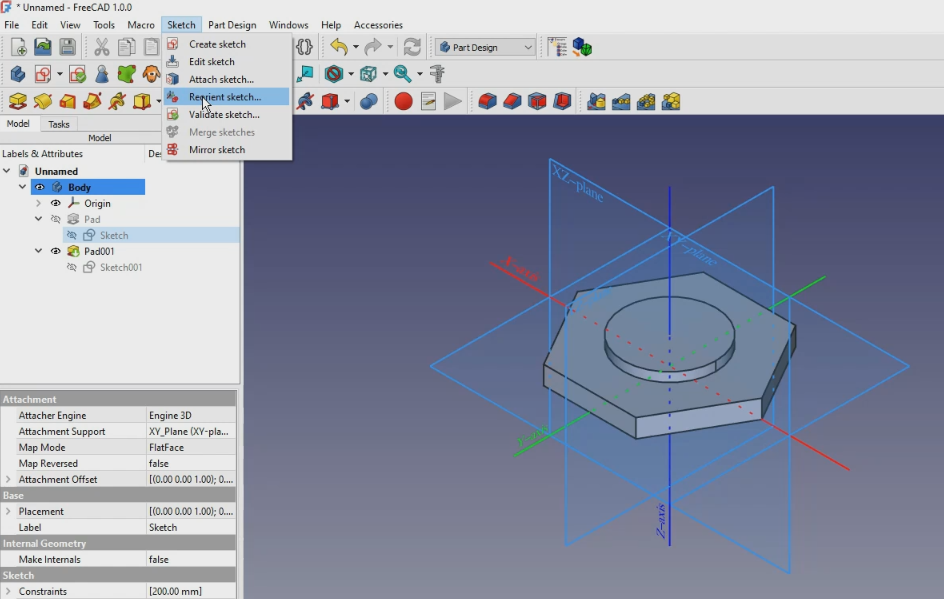944x599 pixels.
Task: Select the Pad tool in the toolbar
Action: pyautogui.click(x=18, y=101)
